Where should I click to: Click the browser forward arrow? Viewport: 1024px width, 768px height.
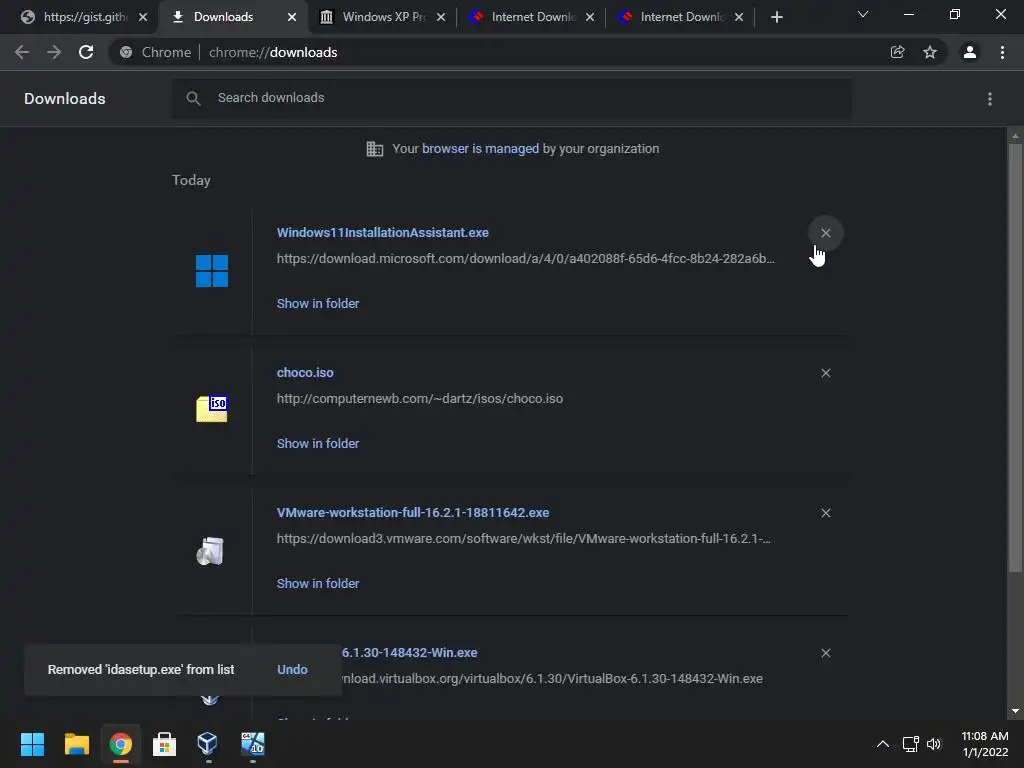[54, 52]
